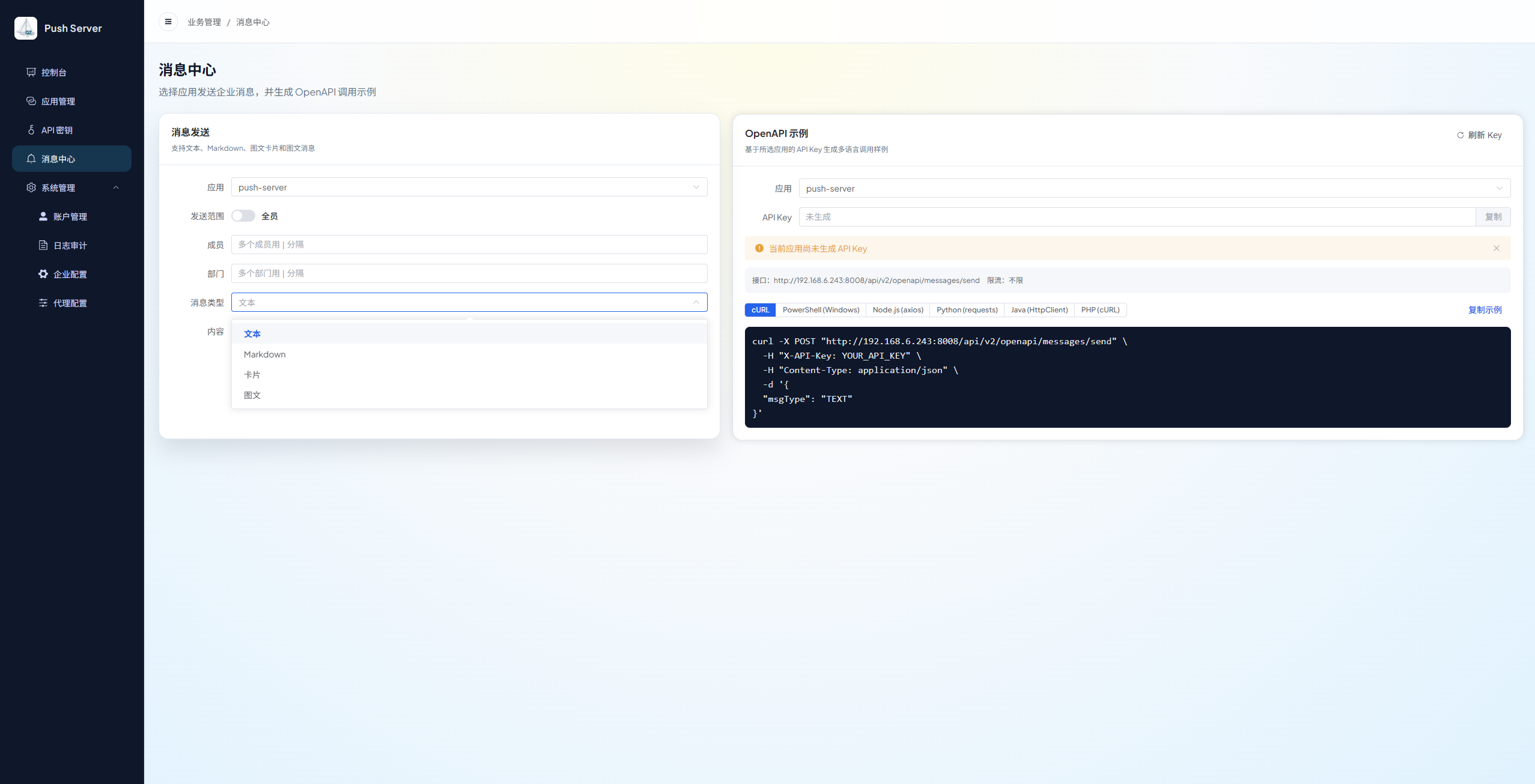This screenshot has height=784, width=1535.
Task: Switch to the PowerShell (Windows) tab
Action: tap(821, 310)
